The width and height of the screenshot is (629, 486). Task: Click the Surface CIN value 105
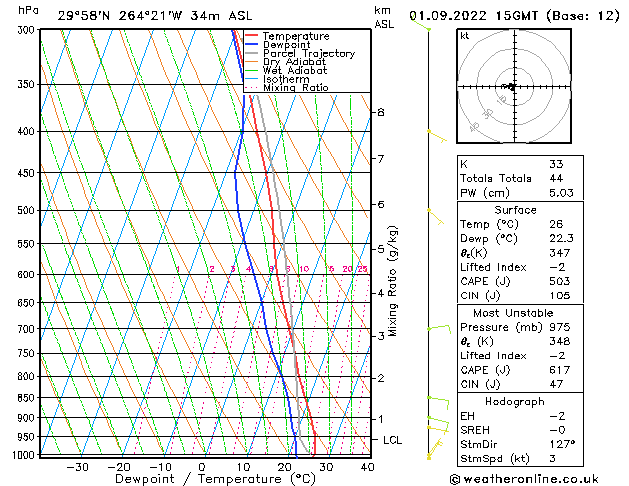tap(560, 296)
